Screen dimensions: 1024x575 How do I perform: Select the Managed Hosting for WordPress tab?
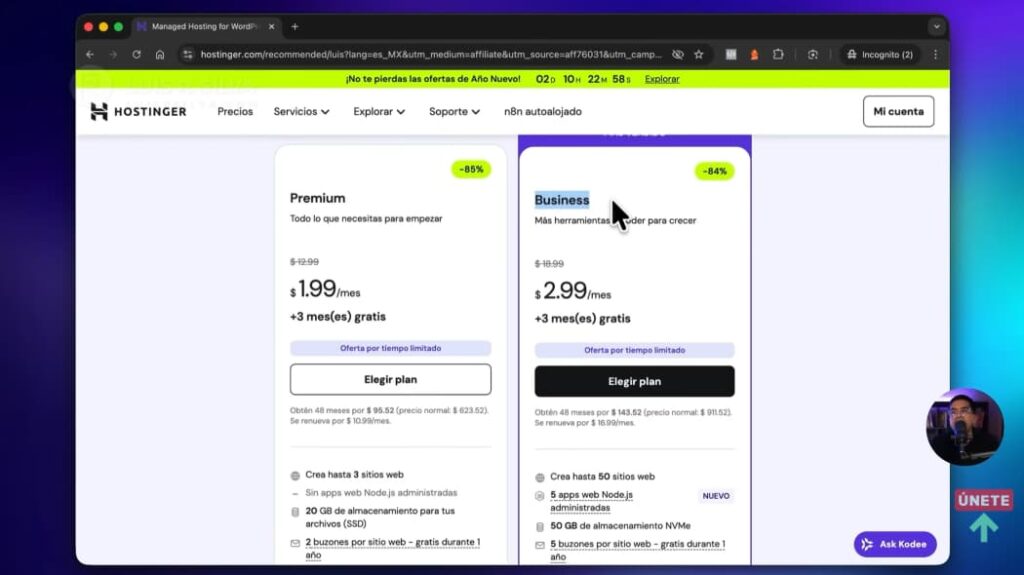pos(204,27)
